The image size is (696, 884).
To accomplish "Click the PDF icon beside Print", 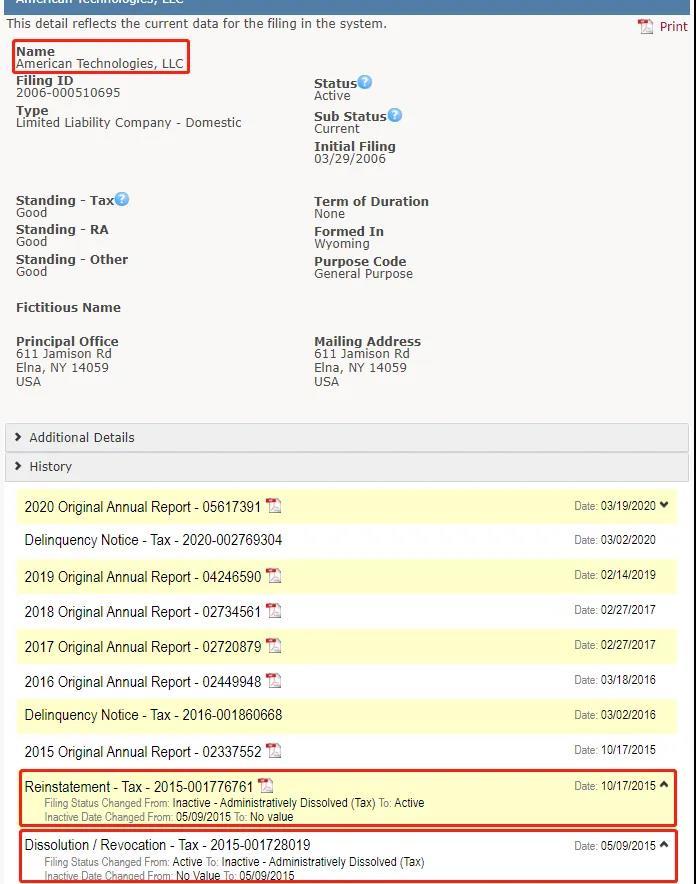I will pyautogui.click(x=645, y=26).
